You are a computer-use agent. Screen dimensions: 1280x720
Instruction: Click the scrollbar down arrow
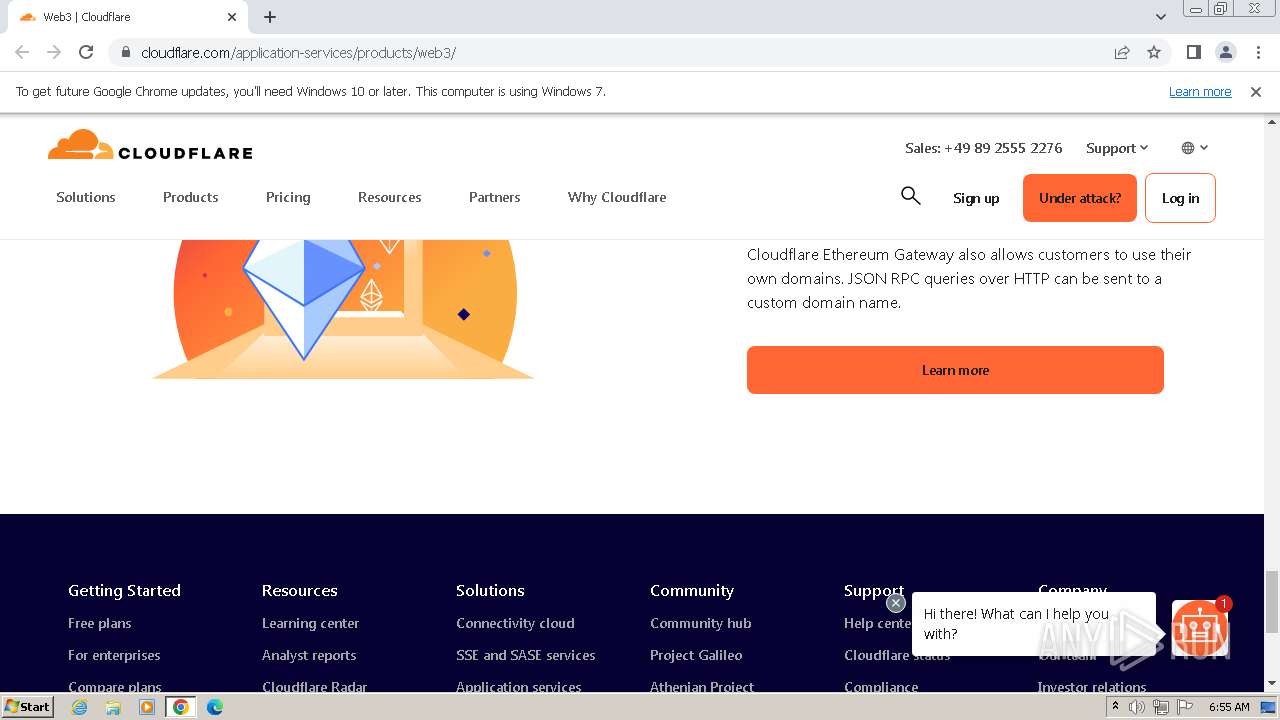[1272, 684]
